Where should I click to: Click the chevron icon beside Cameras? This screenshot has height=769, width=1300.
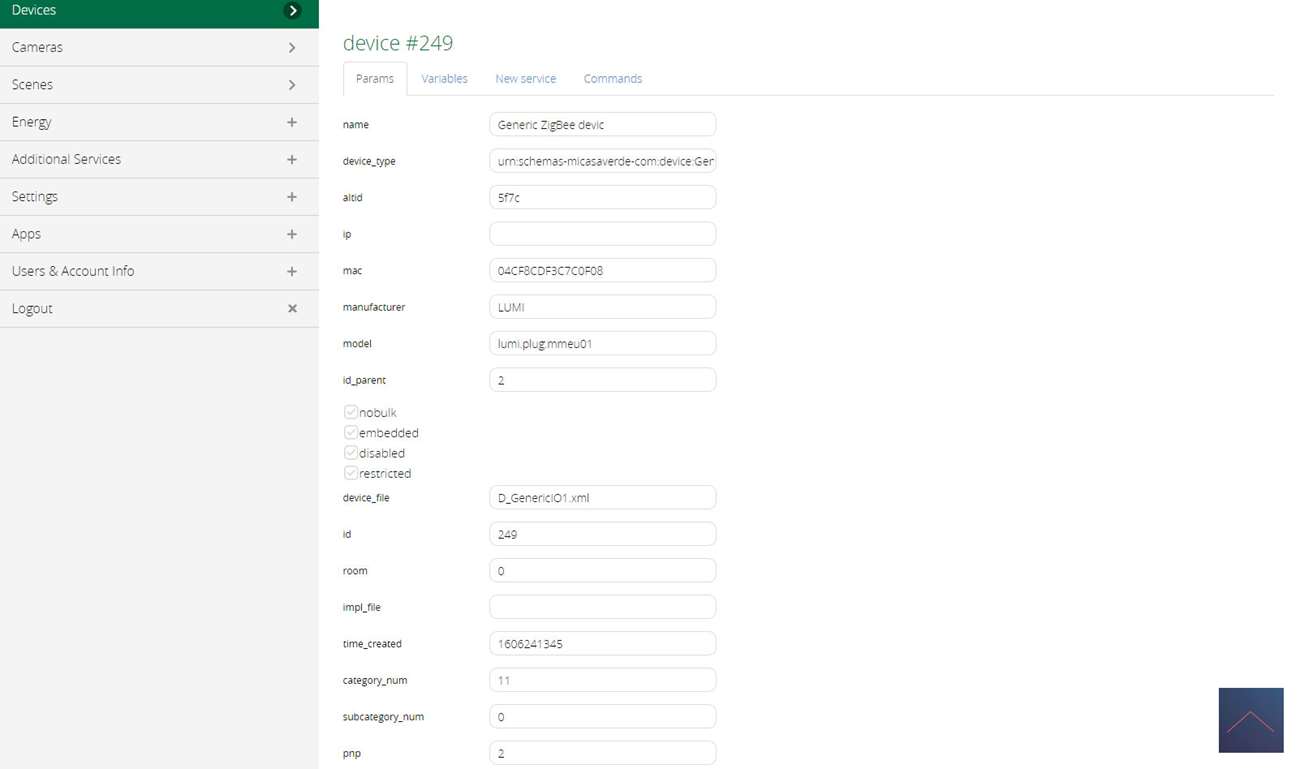coord(292,48)
